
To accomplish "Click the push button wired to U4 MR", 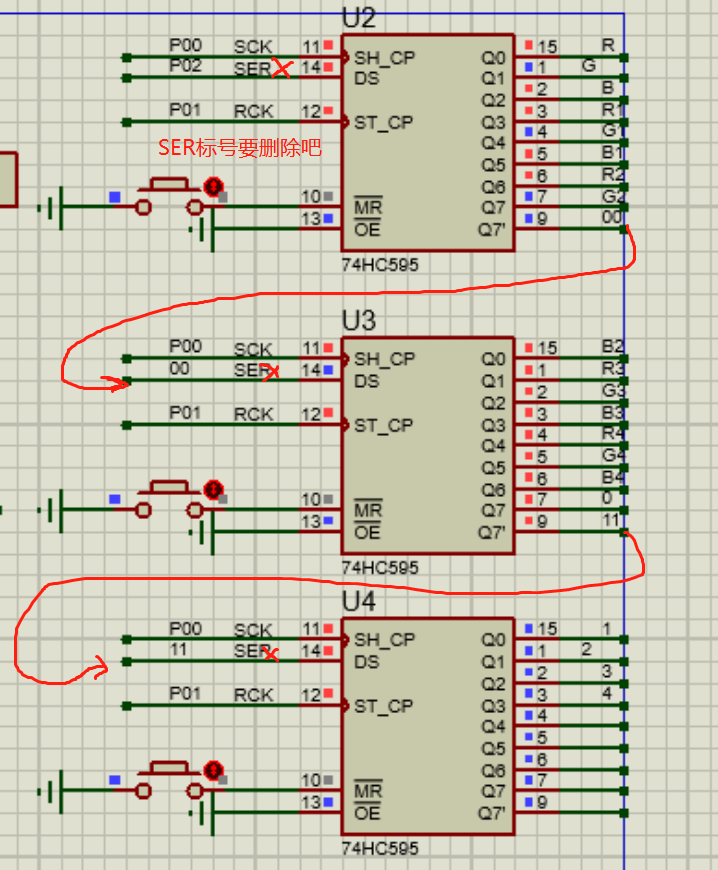I will click(x=169, y=780).
